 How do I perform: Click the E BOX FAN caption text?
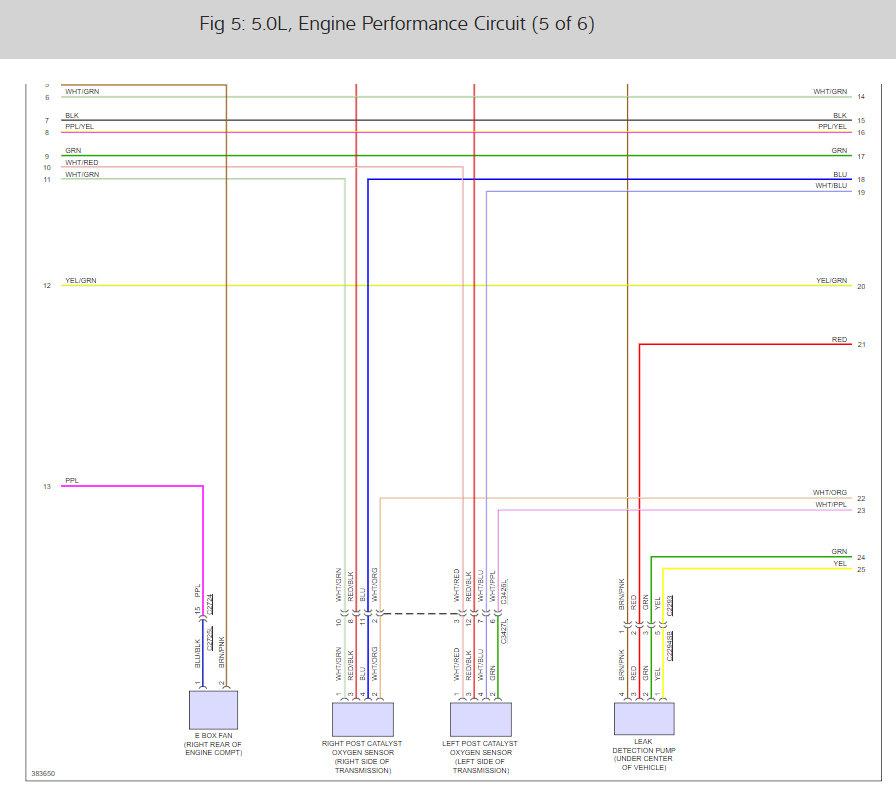point(213,744)
